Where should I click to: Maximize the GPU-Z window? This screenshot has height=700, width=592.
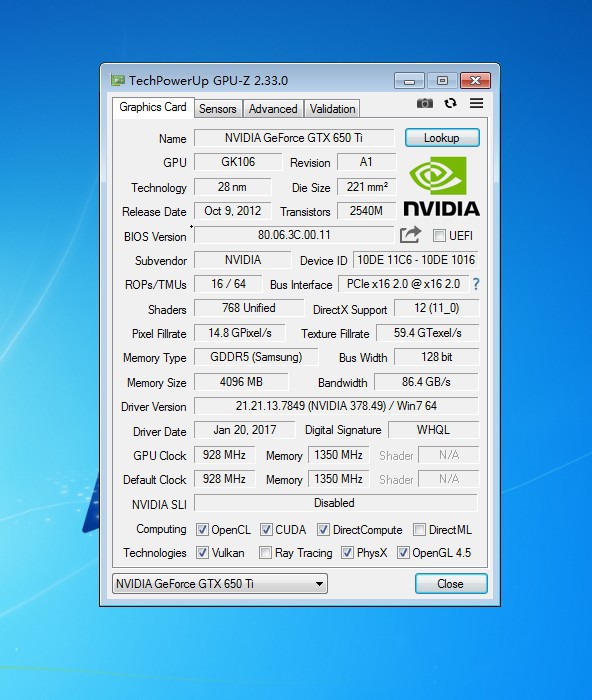click(x=442, y=81)
